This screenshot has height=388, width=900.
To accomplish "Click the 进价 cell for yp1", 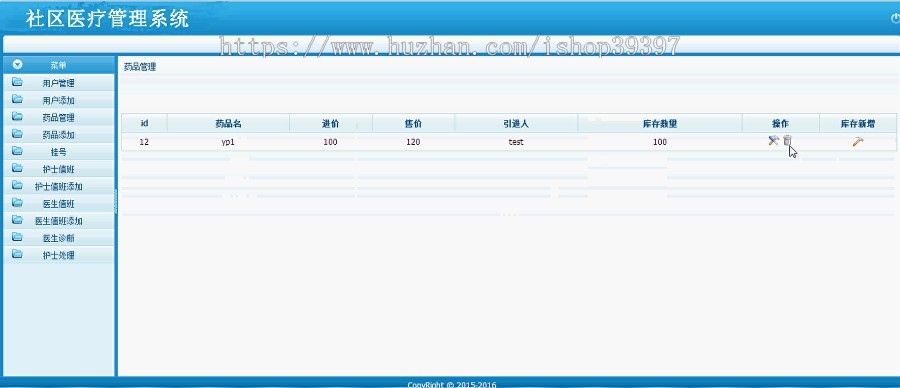I will 331,142.
